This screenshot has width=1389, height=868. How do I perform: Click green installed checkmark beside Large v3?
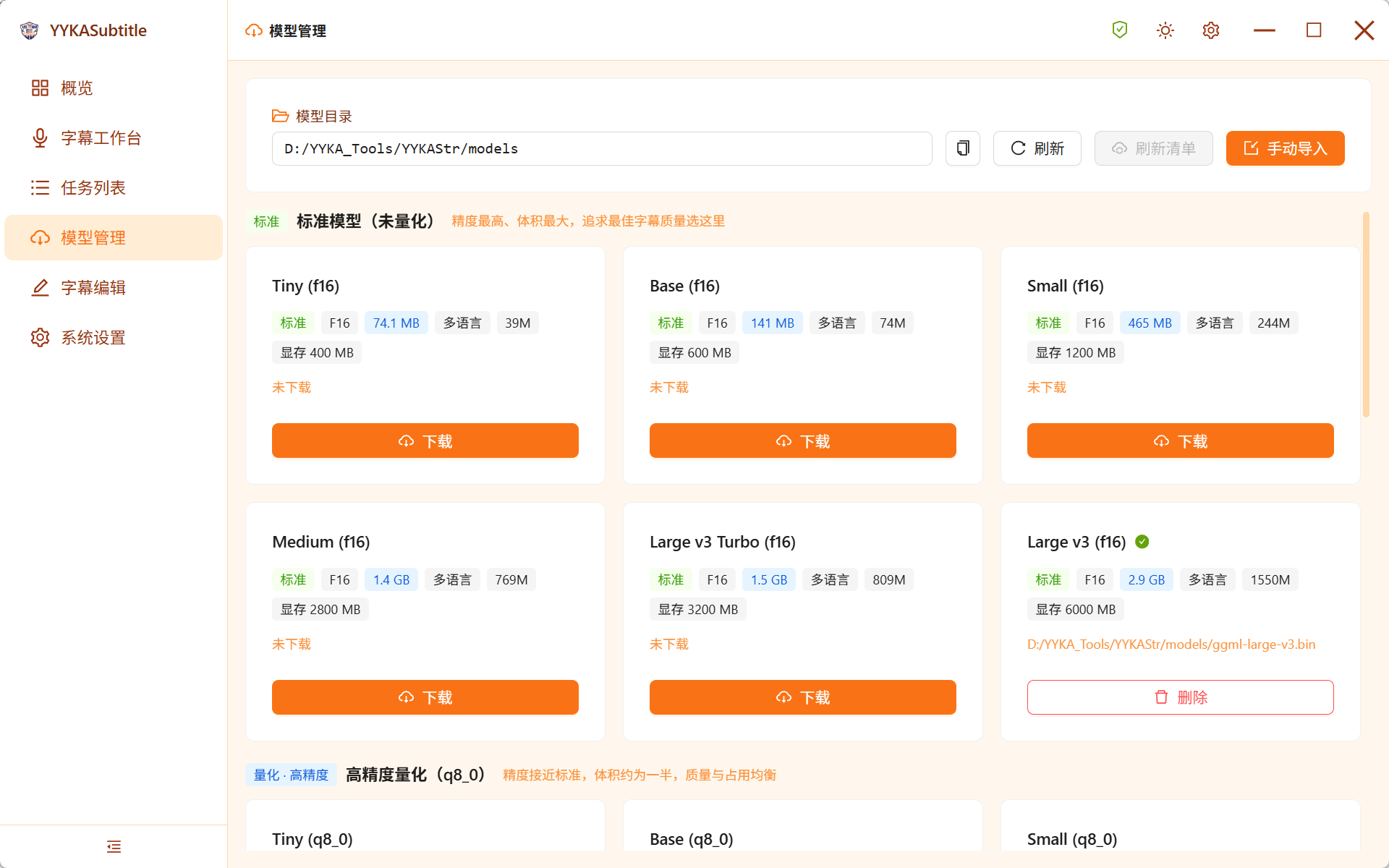[x=1142, y=542]
